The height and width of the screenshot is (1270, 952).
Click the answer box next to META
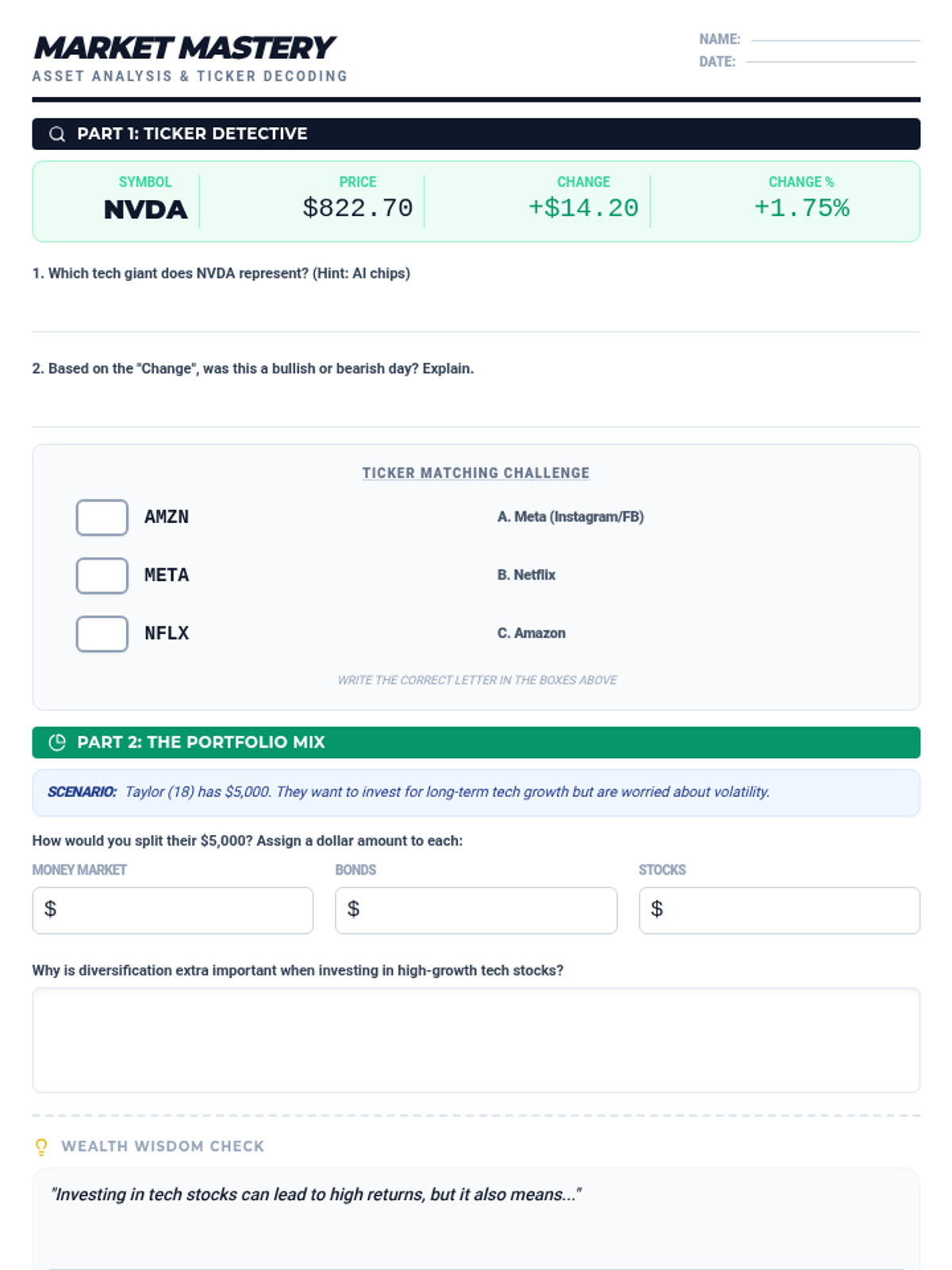click(x=102, y=575)
